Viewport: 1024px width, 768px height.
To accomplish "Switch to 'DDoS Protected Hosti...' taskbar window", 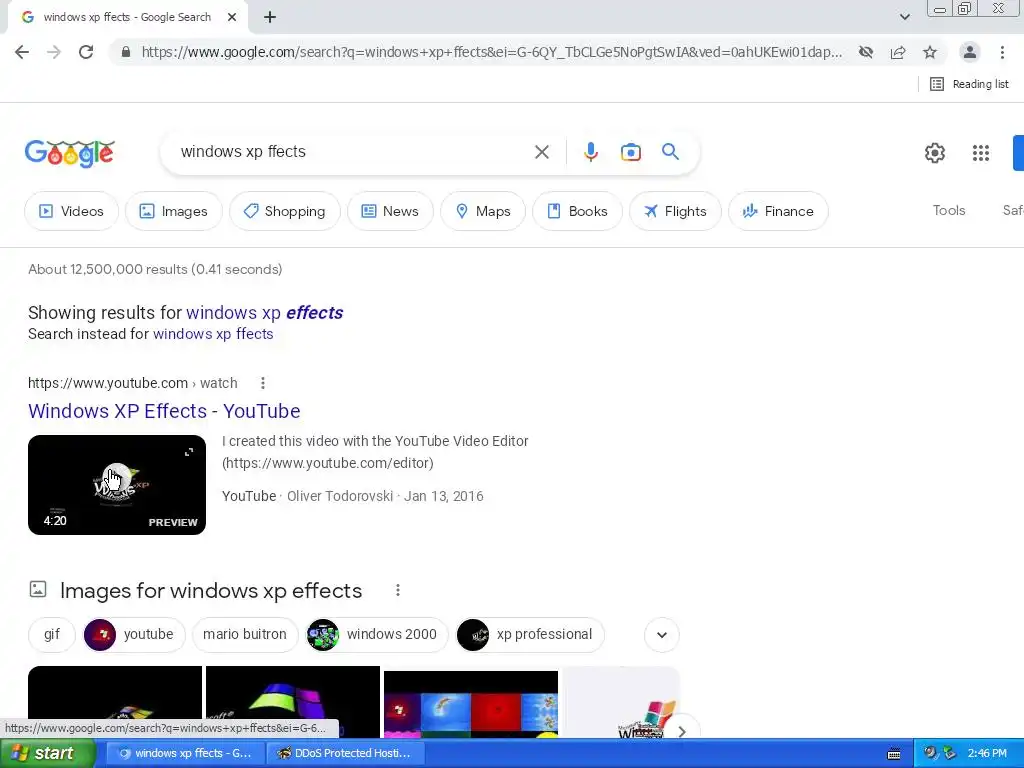I will point(345,753).
